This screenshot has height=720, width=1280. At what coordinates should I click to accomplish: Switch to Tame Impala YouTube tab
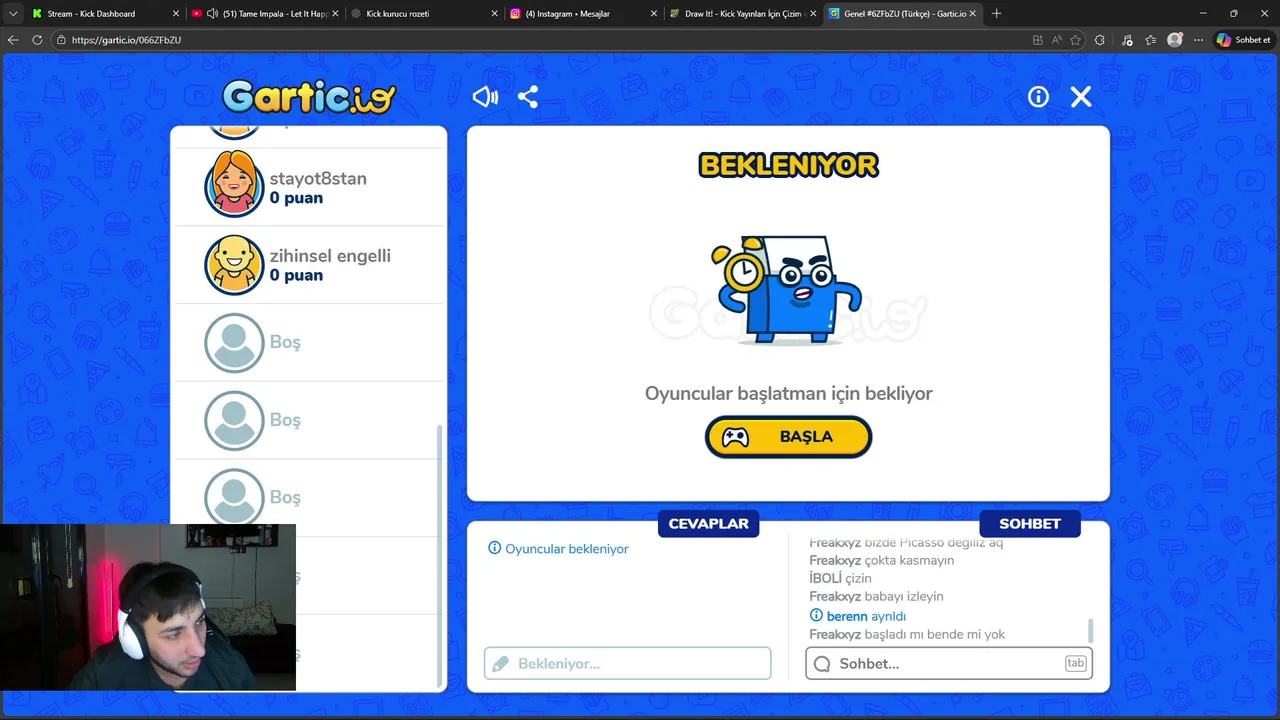tap(264, 13)
